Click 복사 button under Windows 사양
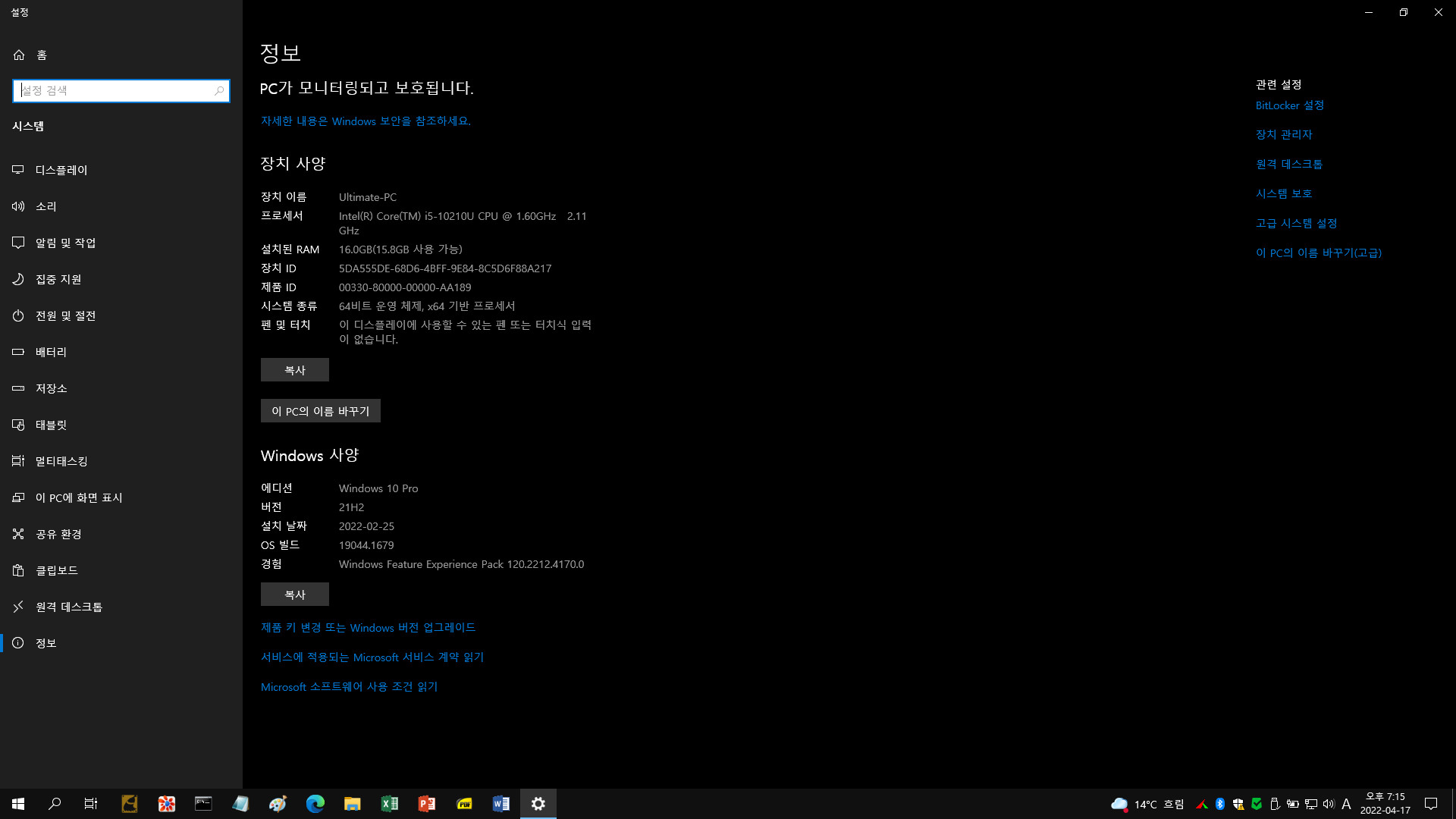Screen dimensions: 1456x819 (x=295, y=595)
